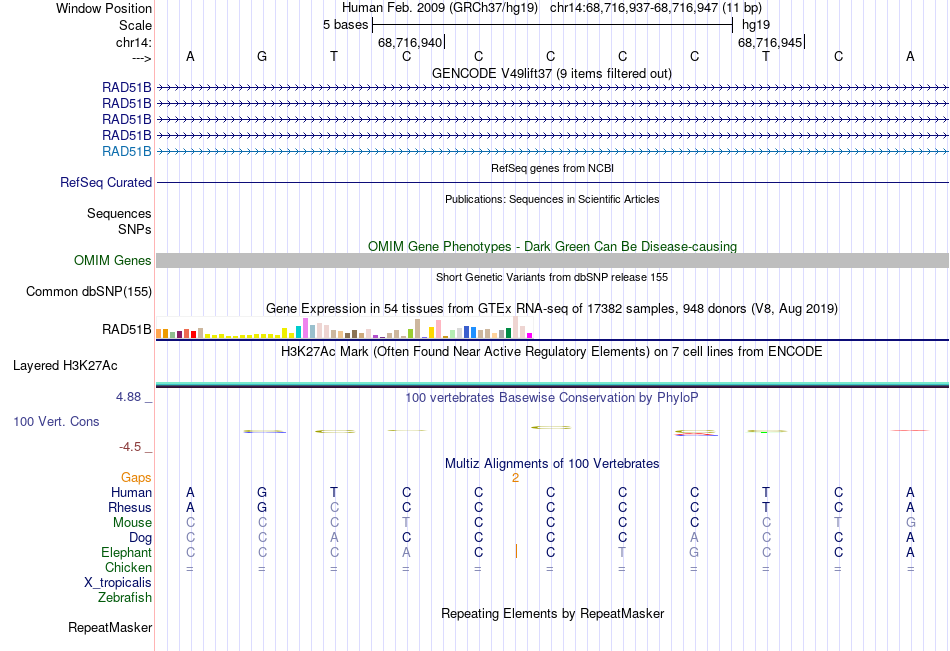Image resolution: width=950 pixels, height=651 pixels.
Task: Click the 68,716,945 coordinate marker
Action: (x=769, y=42)
